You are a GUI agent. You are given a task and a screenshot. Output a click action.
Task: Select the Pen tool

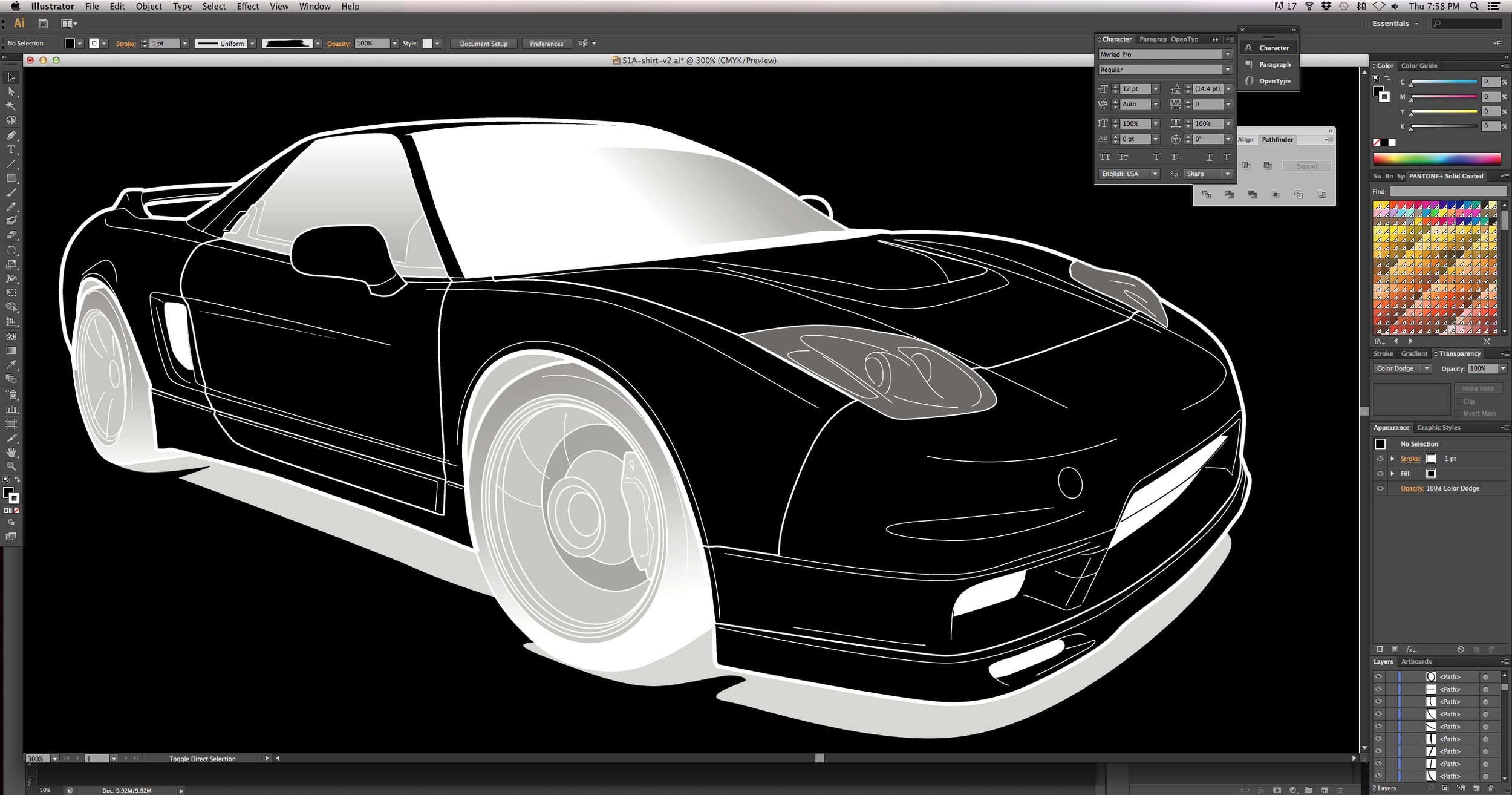[11, 136]
